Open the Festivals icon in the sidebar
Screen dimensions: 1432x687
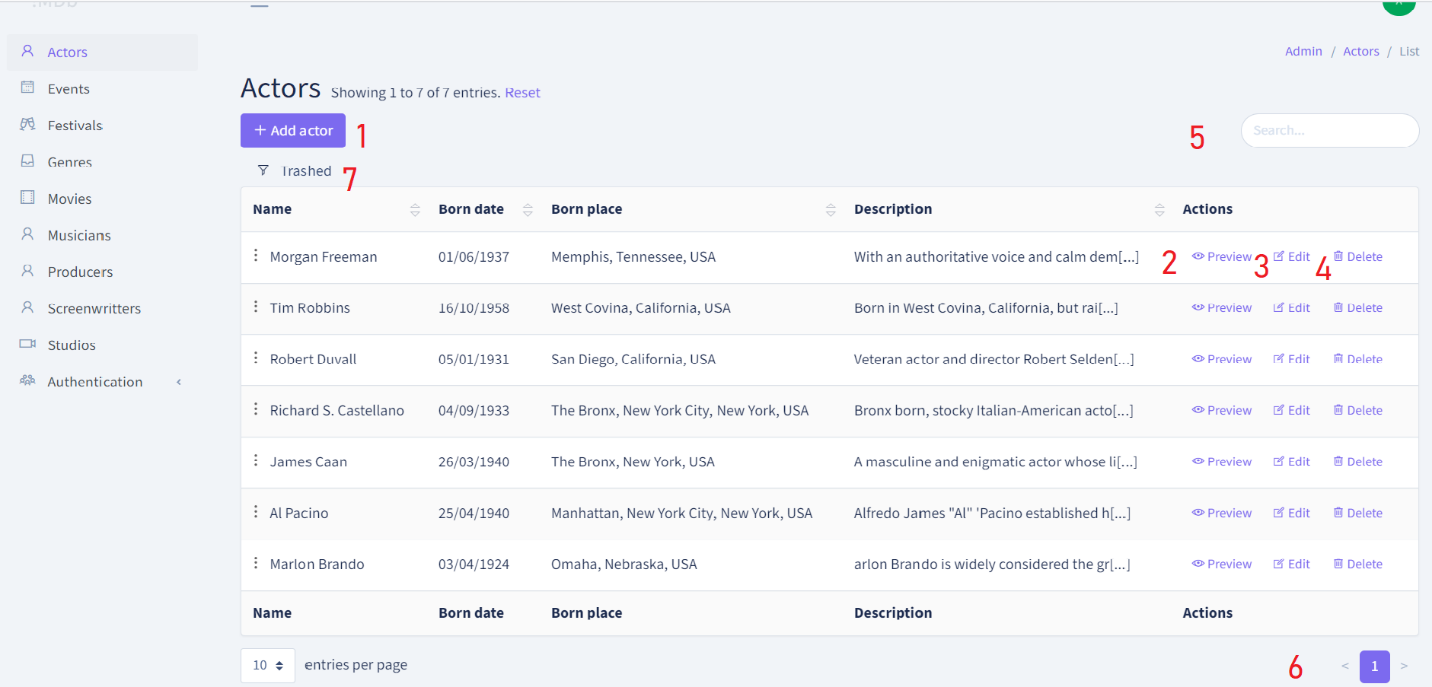(26, 124)
